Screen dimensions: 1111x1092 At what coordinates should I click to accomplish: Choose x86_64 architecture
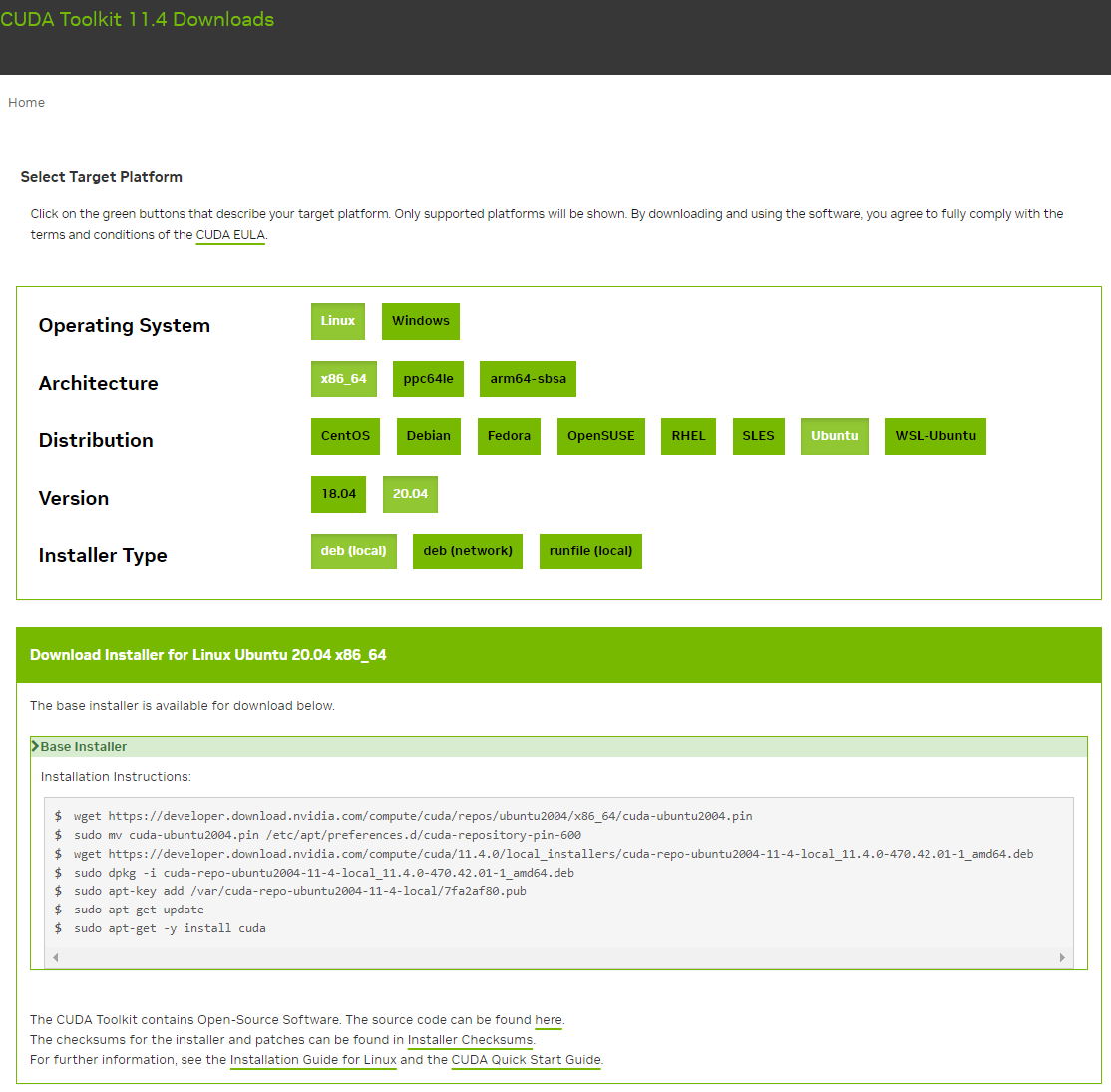344,379
